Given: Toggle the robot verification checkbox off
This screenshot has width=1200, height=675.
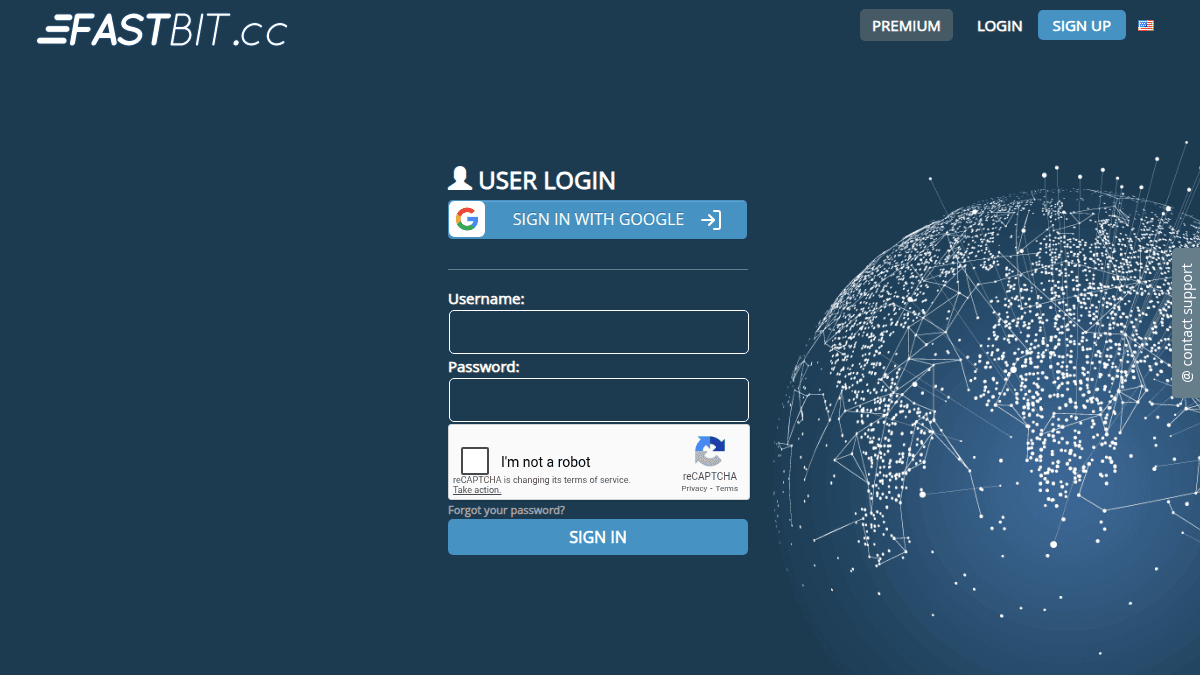Looking at the screenshot, I should tap(474, 460).
